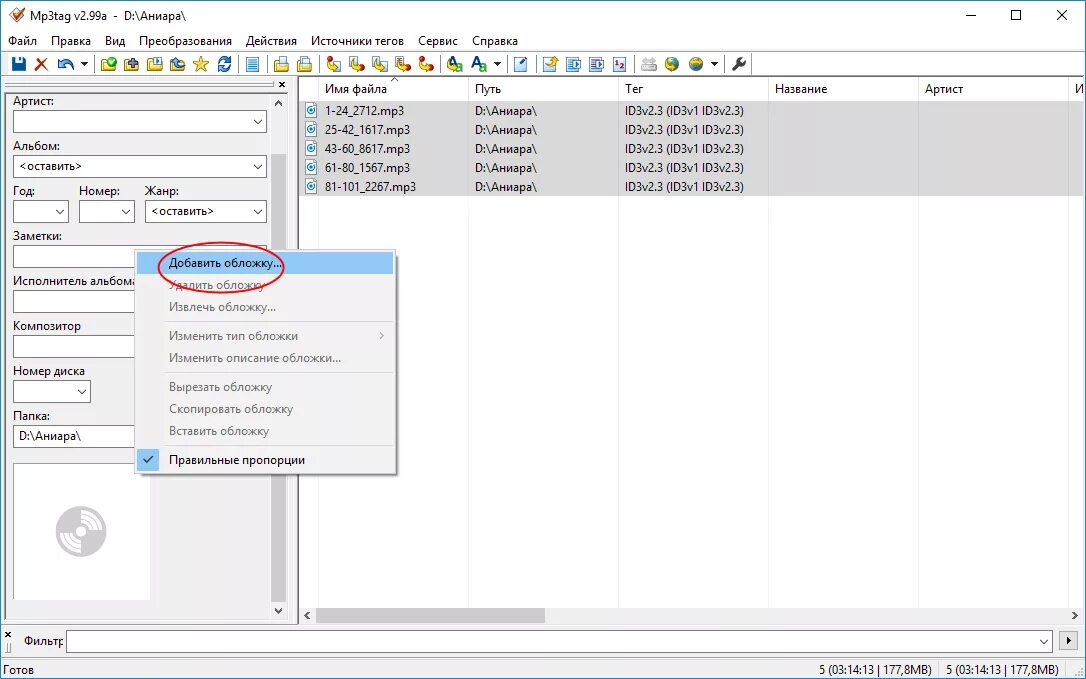Viewport: 1086px width, 679px height.
Task: Click the Actions icon (Aa with yellow highlight)
Action: [454, 64]
